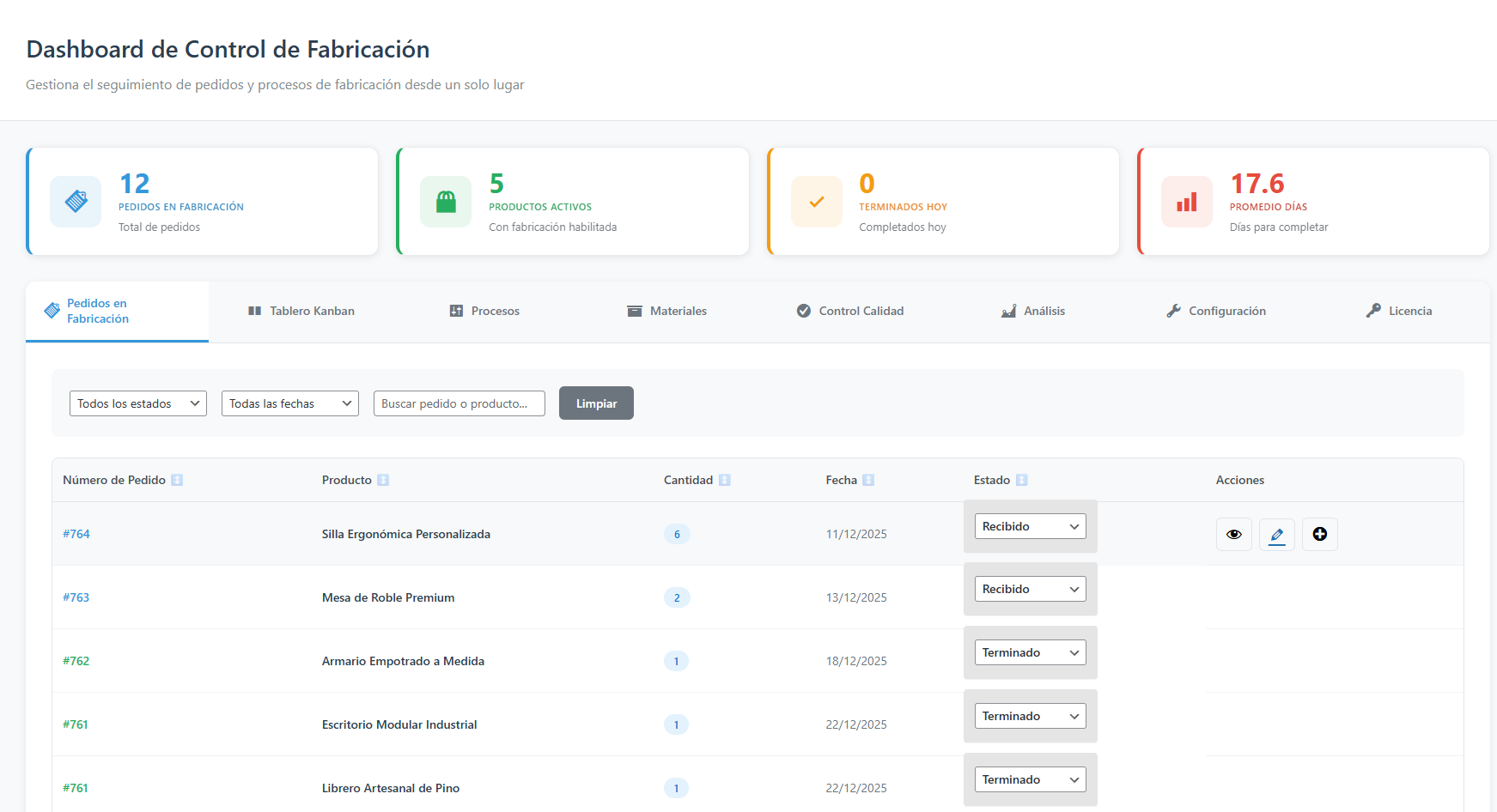Sort by Número de Pedido column icon
The height and width of the screenshot is (812, 1497).
click(x=177, y=480)
